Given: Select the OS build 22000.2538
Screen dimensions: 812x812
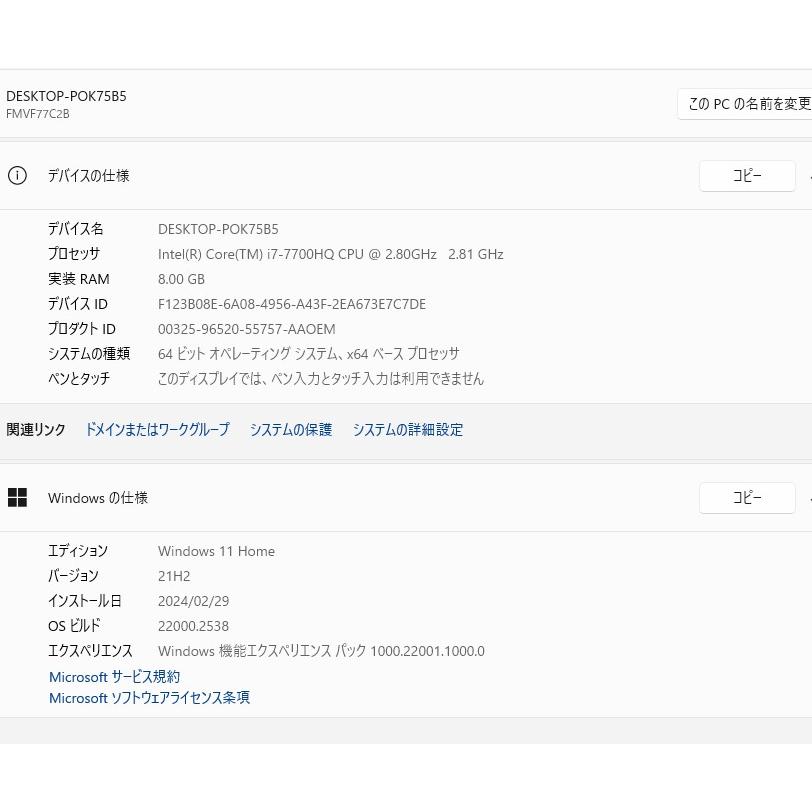Looking at the screenshot, I should 193,626.
